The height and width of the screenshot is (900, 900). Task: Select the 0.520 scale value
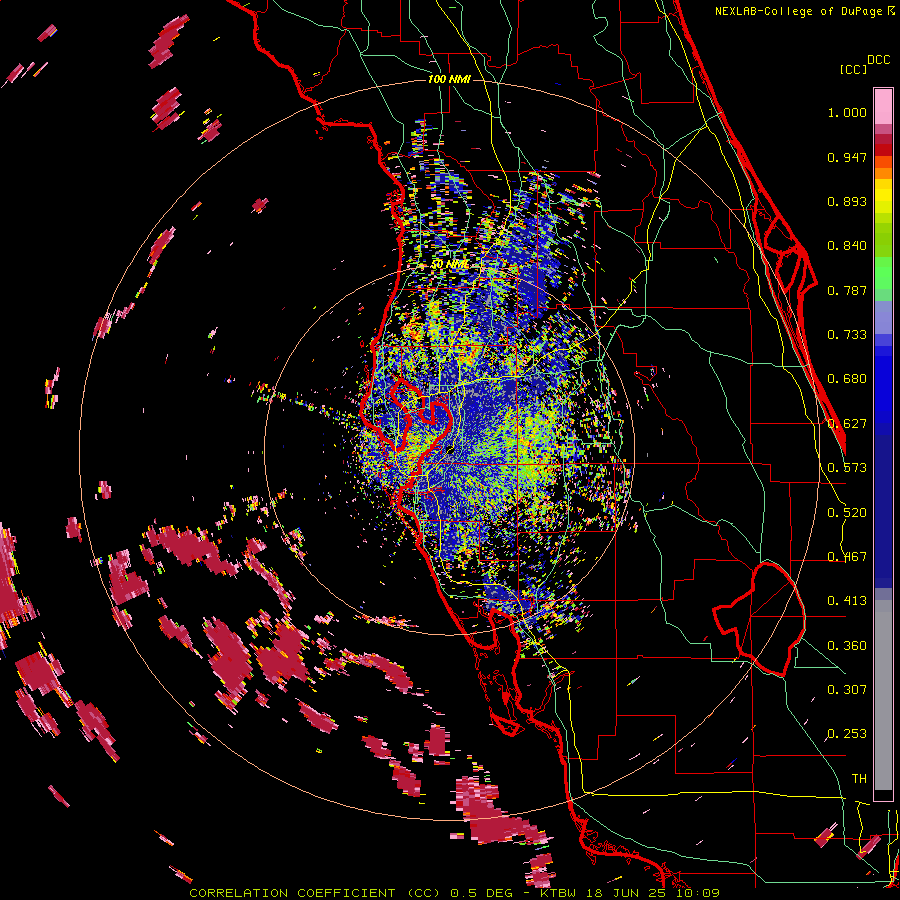pos(847,513)
